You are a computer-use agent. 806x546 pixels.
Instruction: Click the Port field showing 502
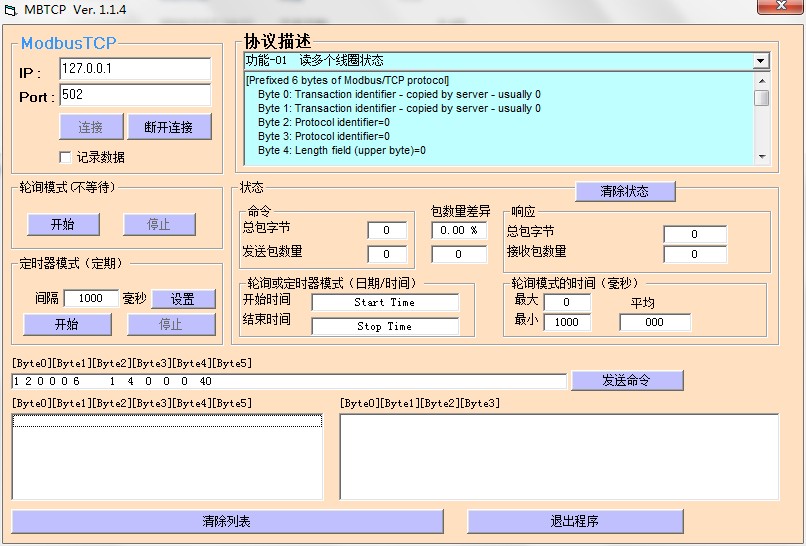click(135, 95)
